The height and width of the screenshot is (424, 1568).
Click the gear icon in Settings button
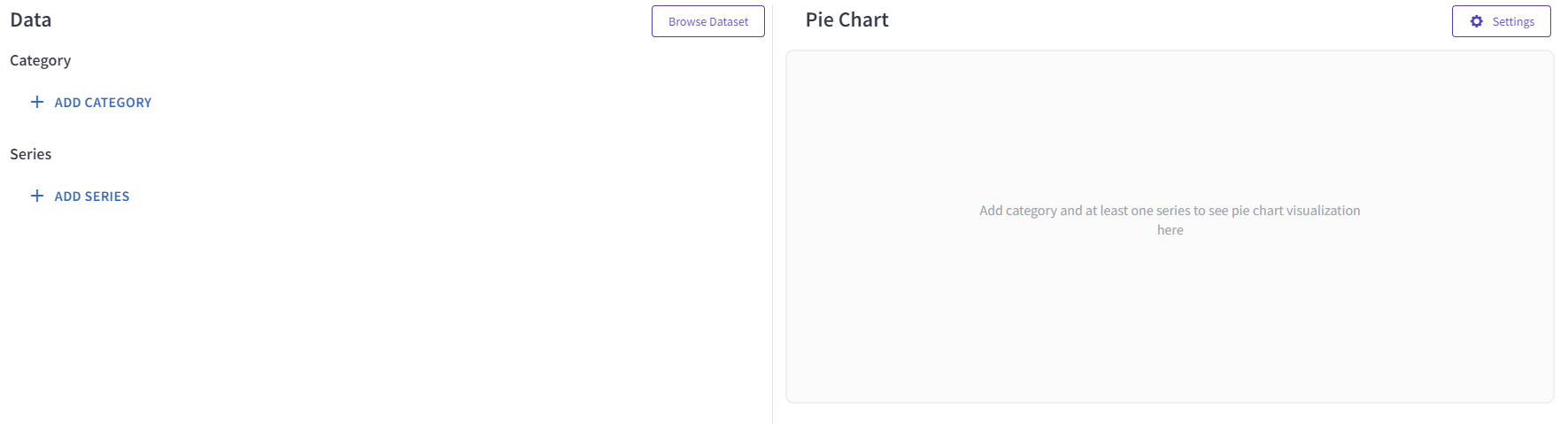[1476, 21]
